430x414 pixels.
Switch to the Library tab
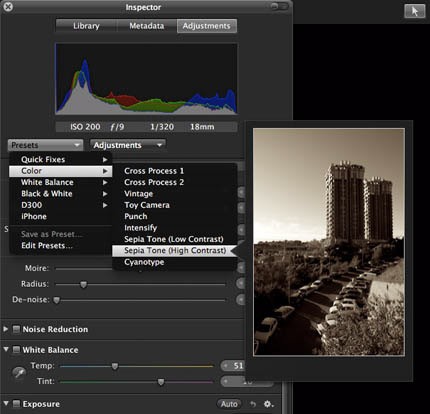[86, 26]
